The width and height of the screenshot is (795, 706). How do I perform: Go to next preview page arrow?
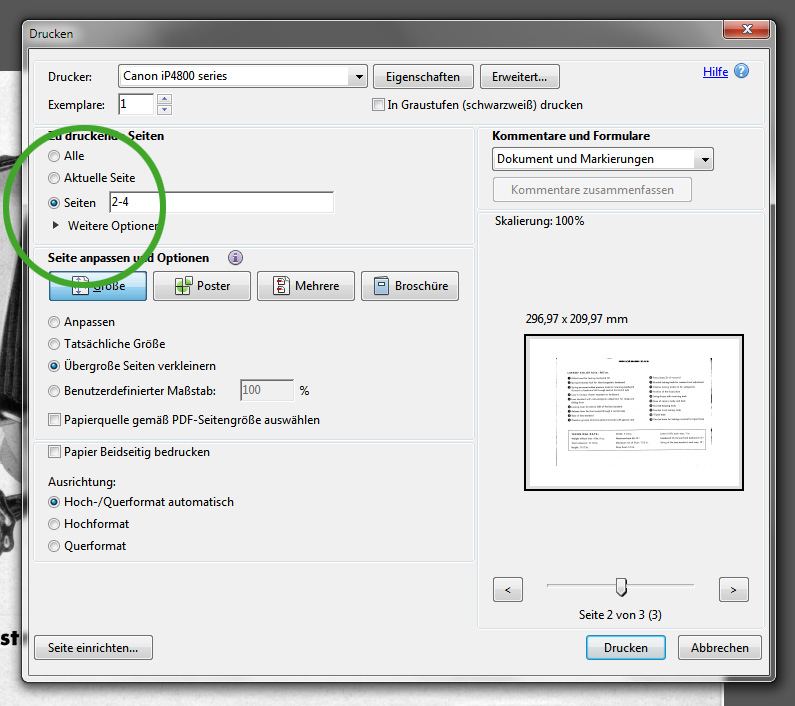[734, 590]
